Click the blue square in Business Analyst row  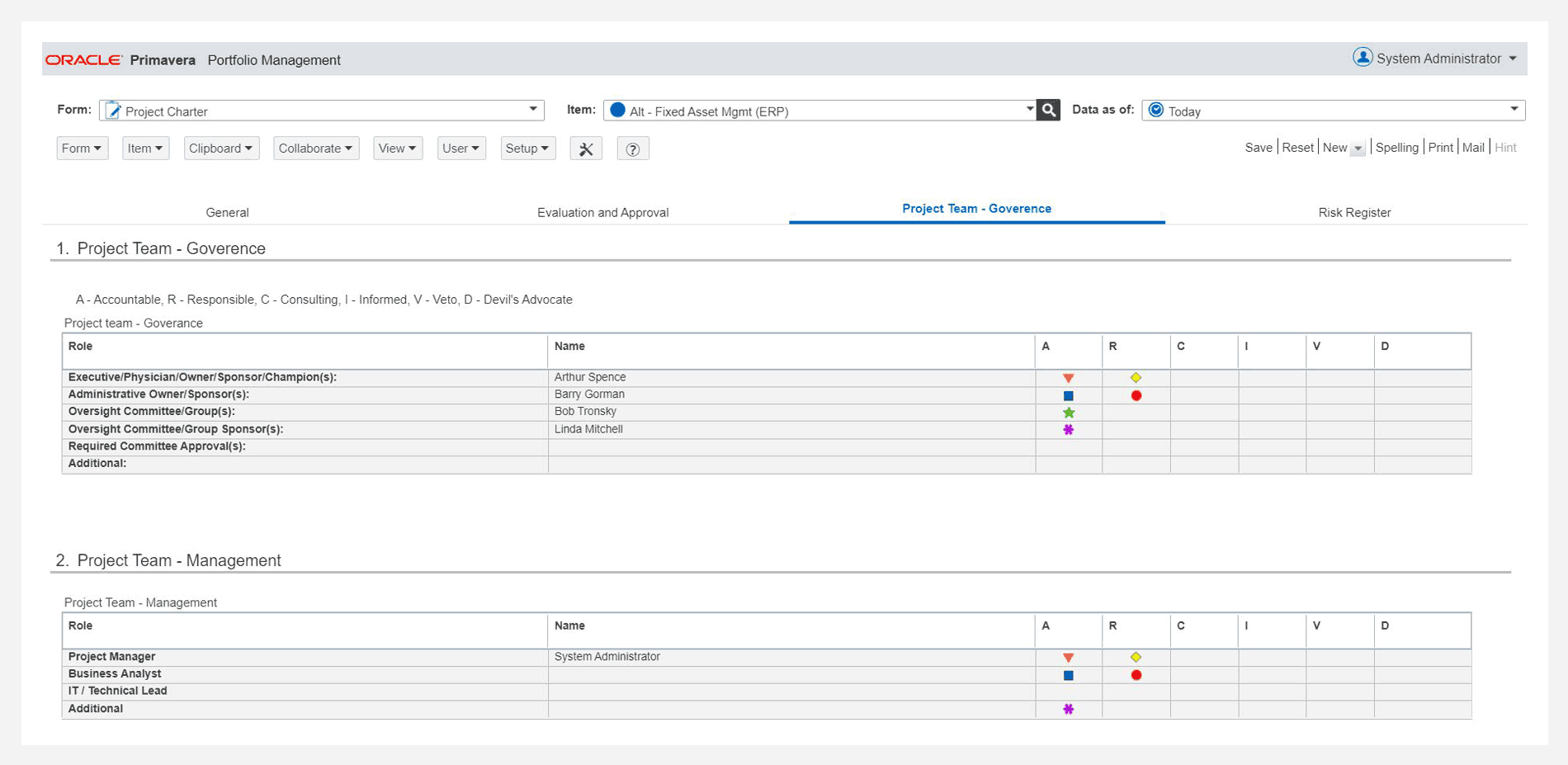click(1068, 675)
